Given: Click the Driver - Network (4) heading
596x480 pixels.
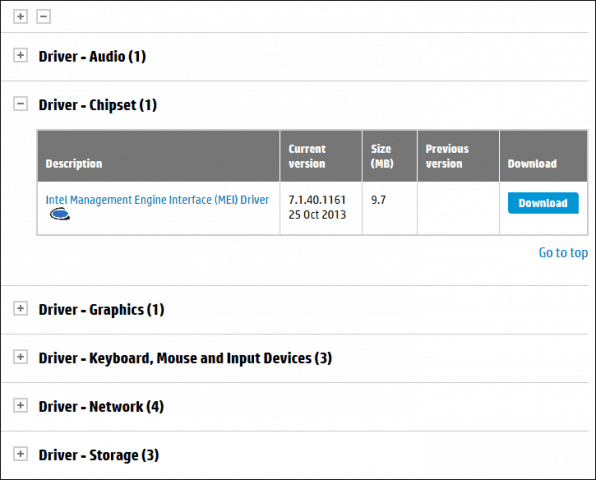Looking at the screenshot, I should click(x=101, y=407).
